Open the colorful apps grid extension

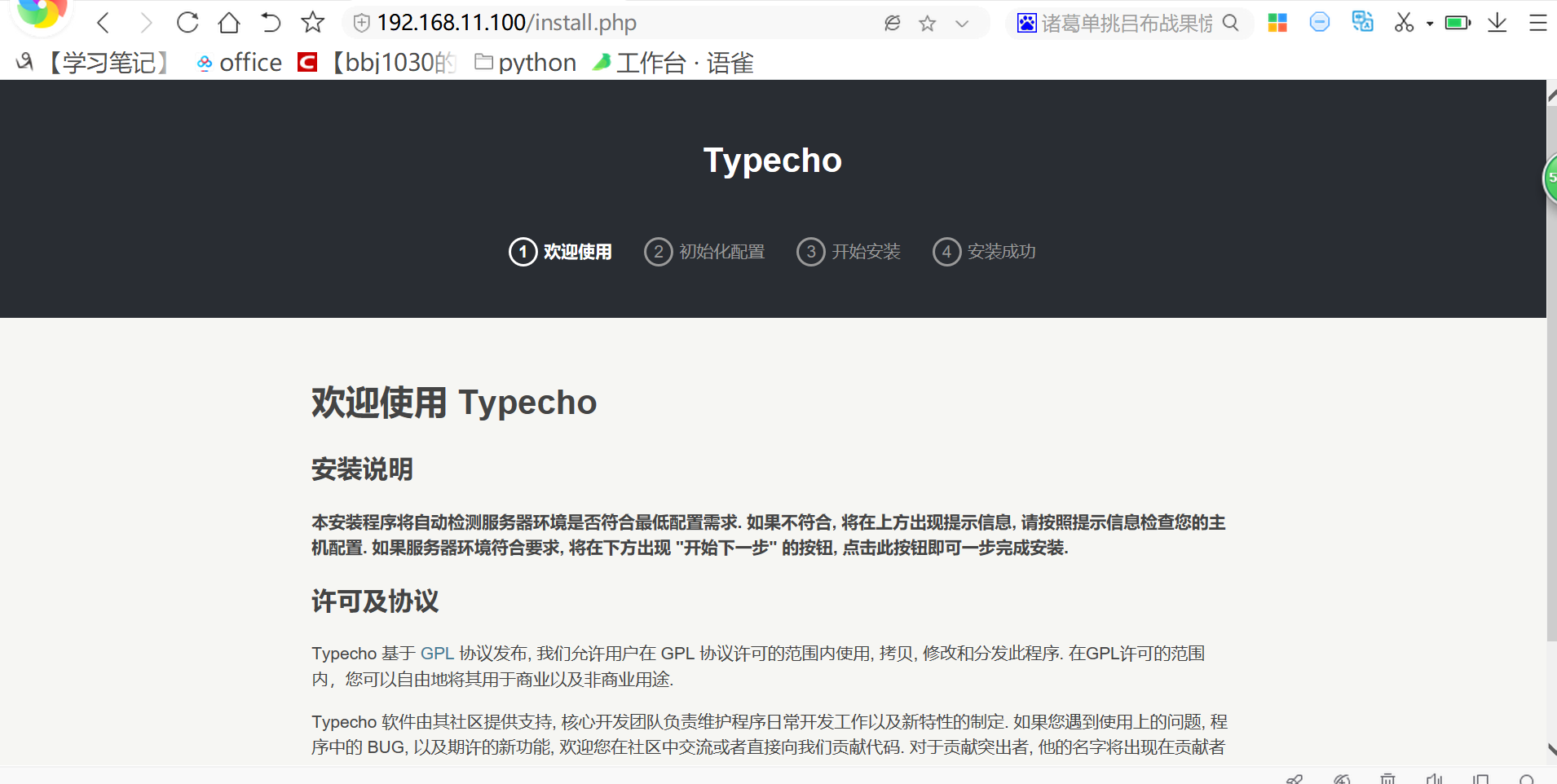coord(1277,23)
